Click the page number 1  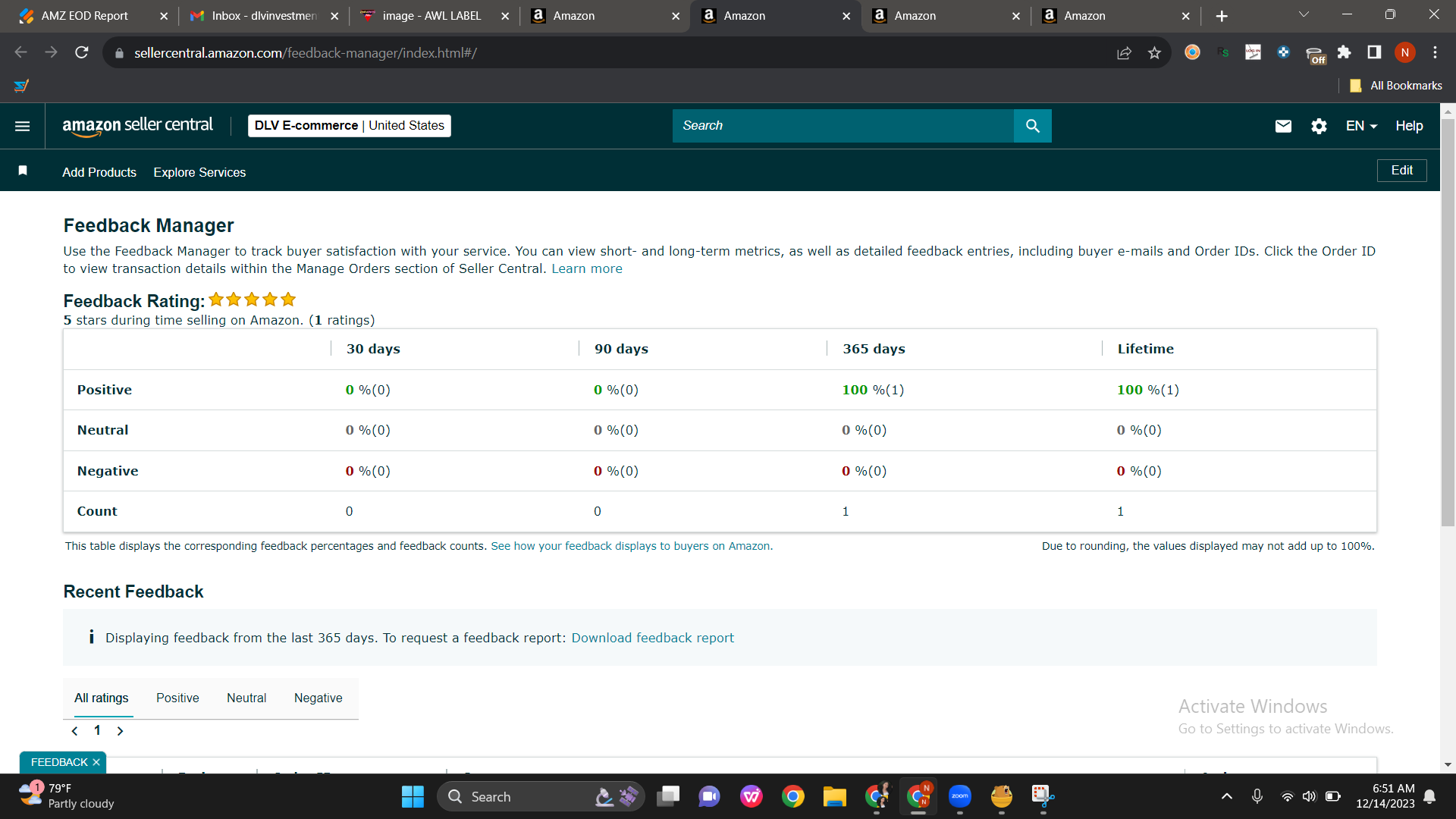(97, 730)
